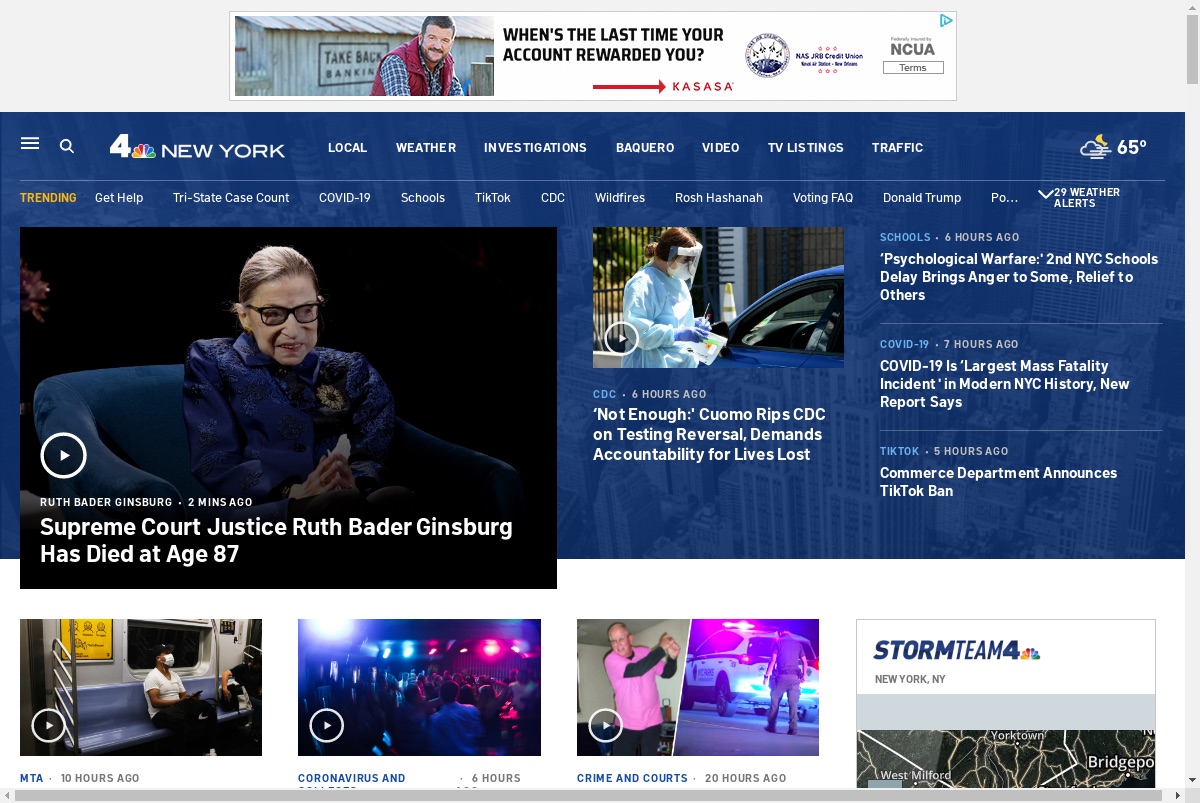Open the Weather menu section
1200x803 pixels.
click(x=426, y=147)
